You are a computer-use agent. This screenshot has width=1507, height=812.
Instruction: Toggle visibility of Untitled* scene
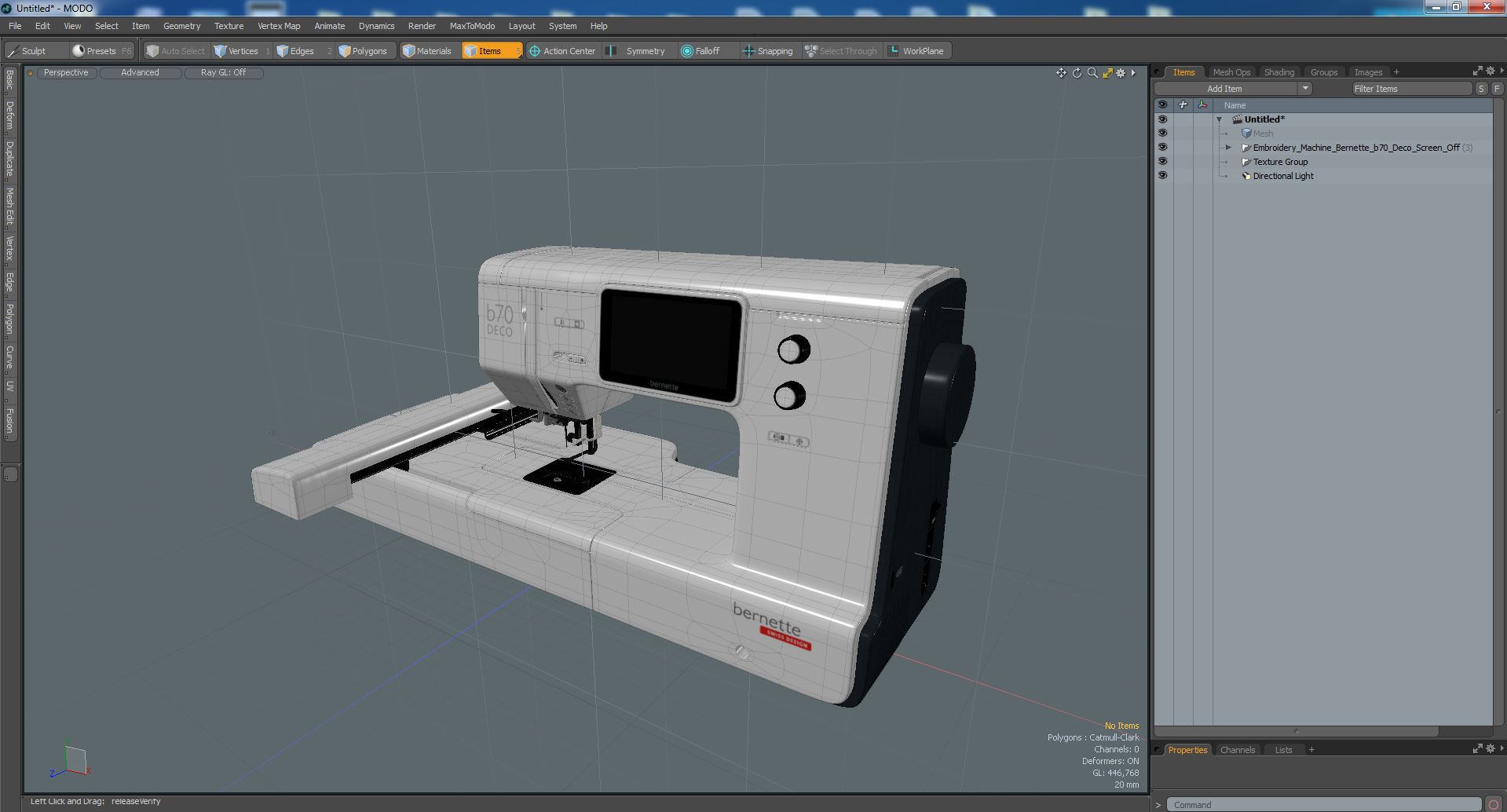click(1162, 119)
